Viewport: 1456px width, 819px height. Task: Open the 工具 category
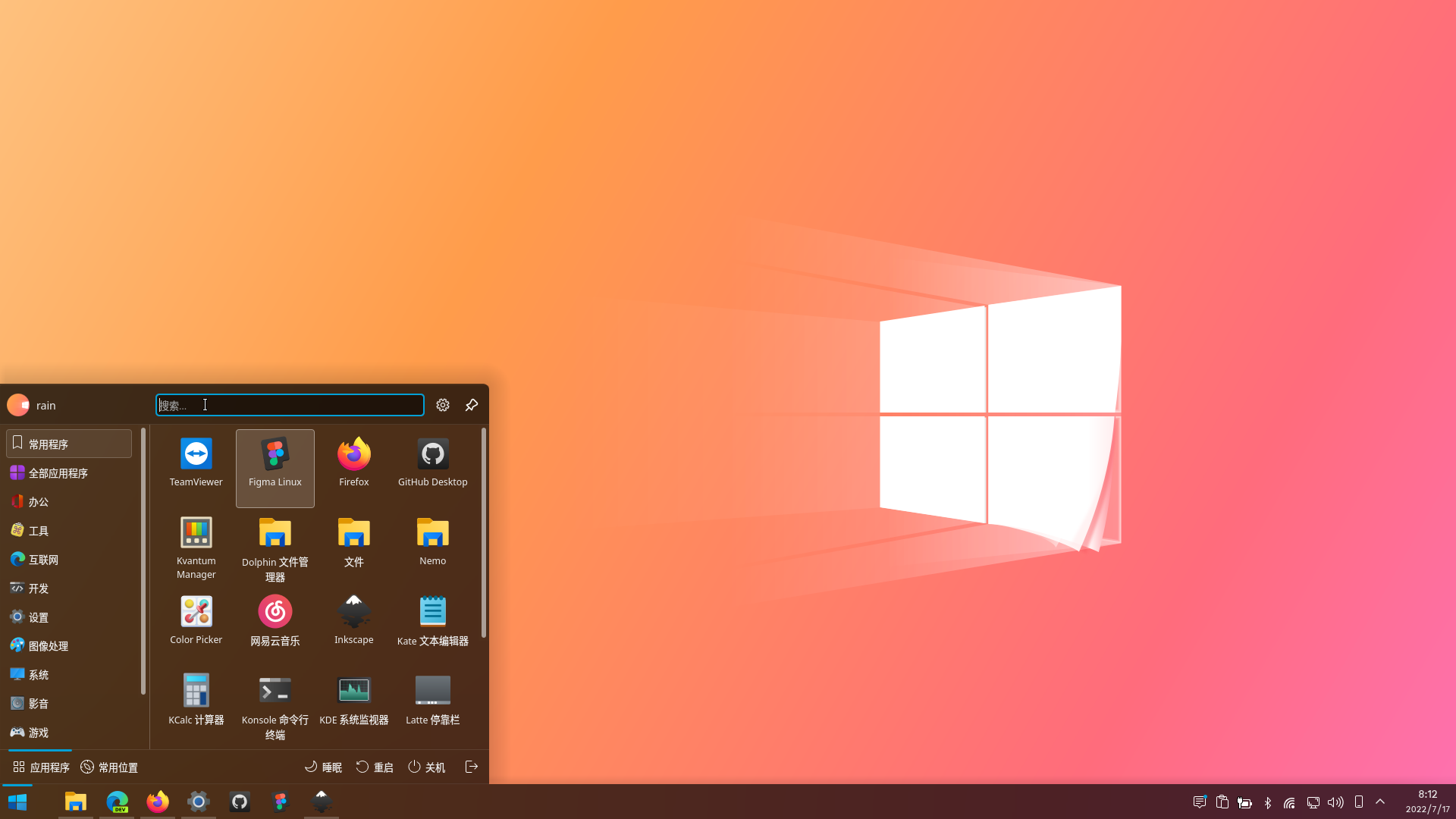(x=69, y=530)
